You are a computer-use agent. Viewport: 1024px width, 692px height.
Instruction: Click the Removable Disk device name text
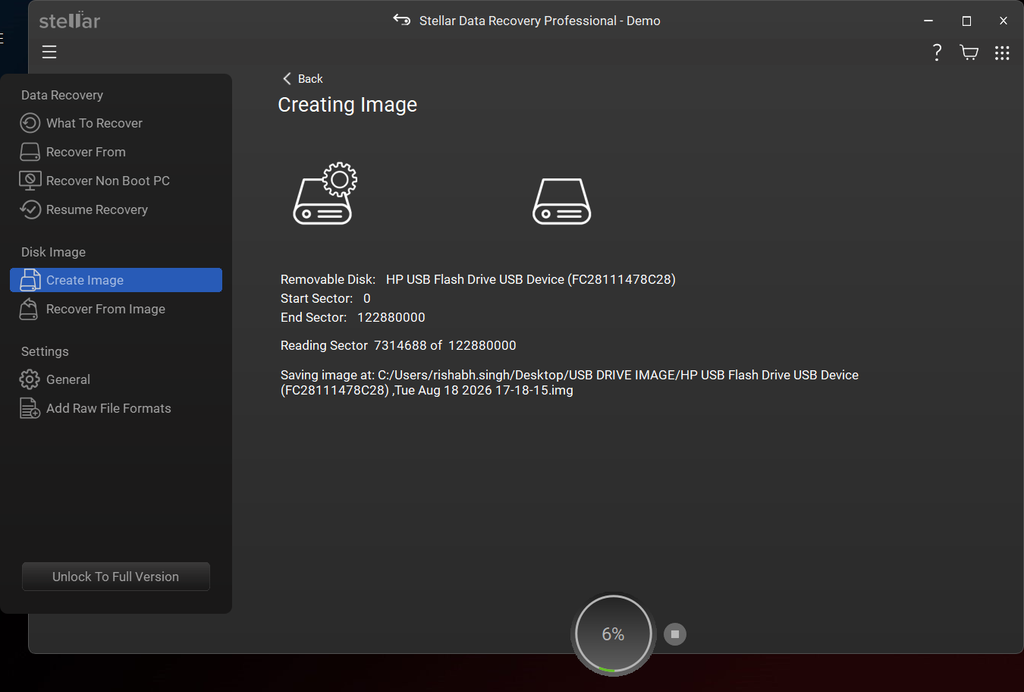(x=530, y=279)
